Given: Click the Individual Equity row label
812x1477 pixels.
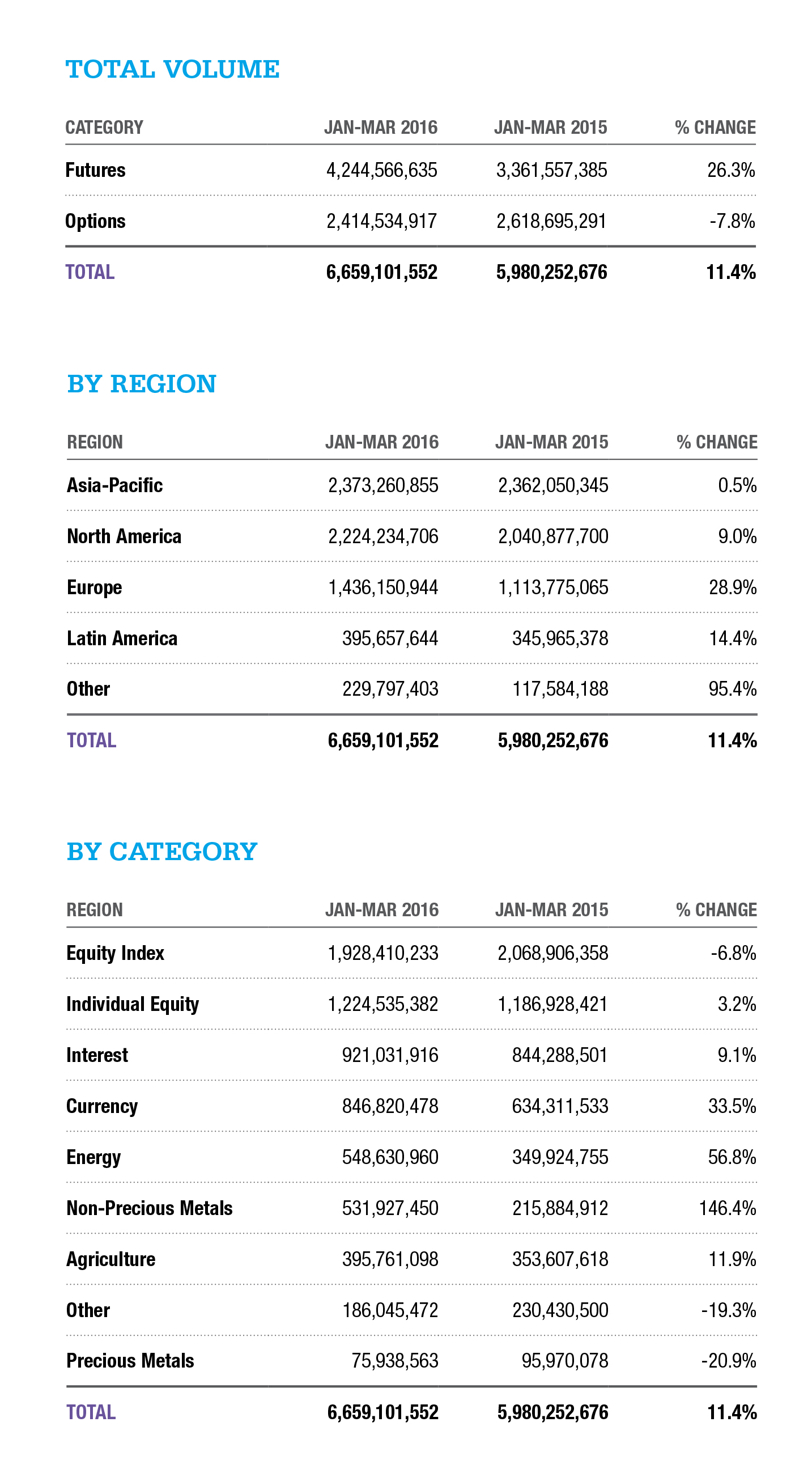Looking at the screenshot, I should coord(133,1004).
